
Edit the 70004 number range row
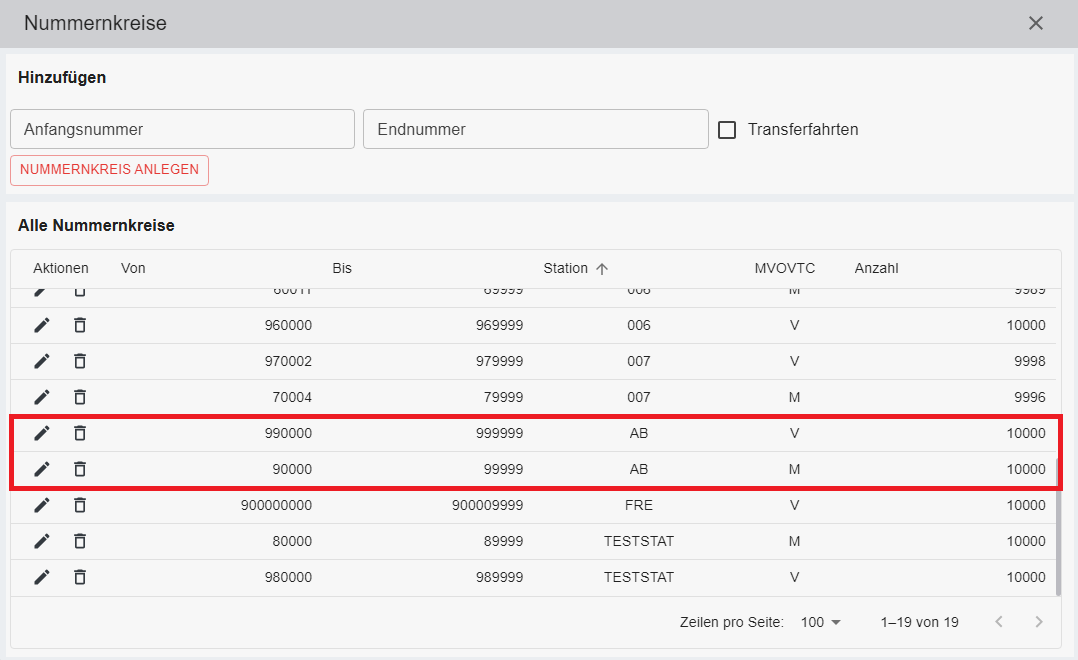pos(42,397)
